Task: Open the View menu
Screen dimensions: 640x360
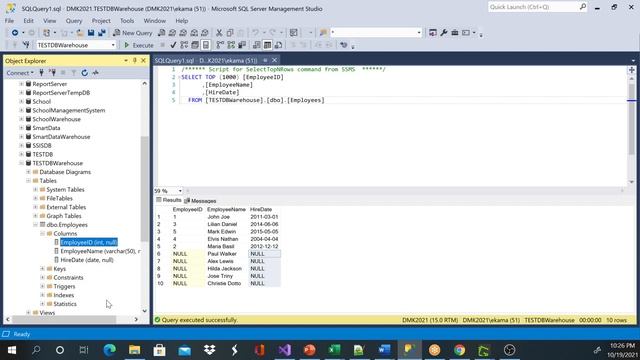Action: (x=49, y=20)
